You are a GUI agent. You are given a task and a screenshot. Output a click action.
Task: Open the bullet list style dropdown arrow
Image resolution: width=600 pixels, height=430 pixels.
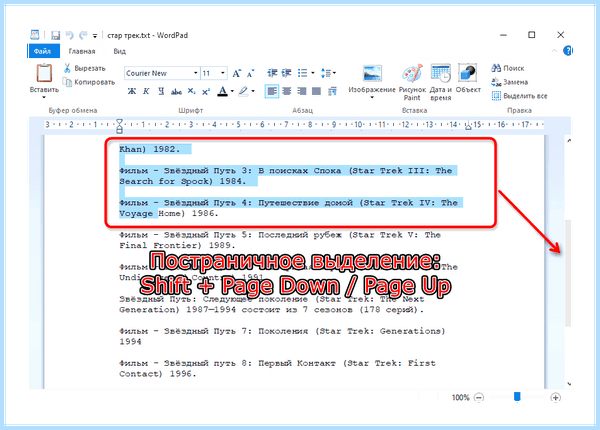pyautogui.click(x=313, y=73)
